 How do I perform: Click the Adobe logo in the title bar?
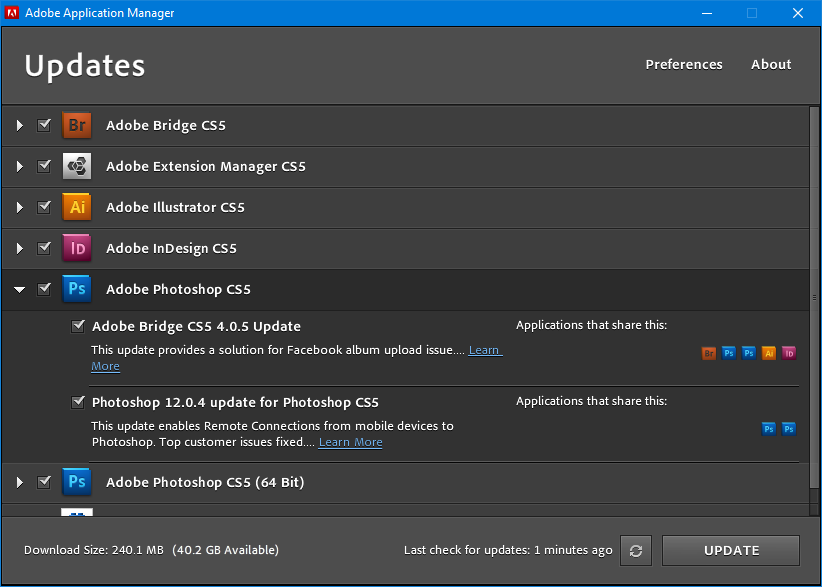click(12, 13)
